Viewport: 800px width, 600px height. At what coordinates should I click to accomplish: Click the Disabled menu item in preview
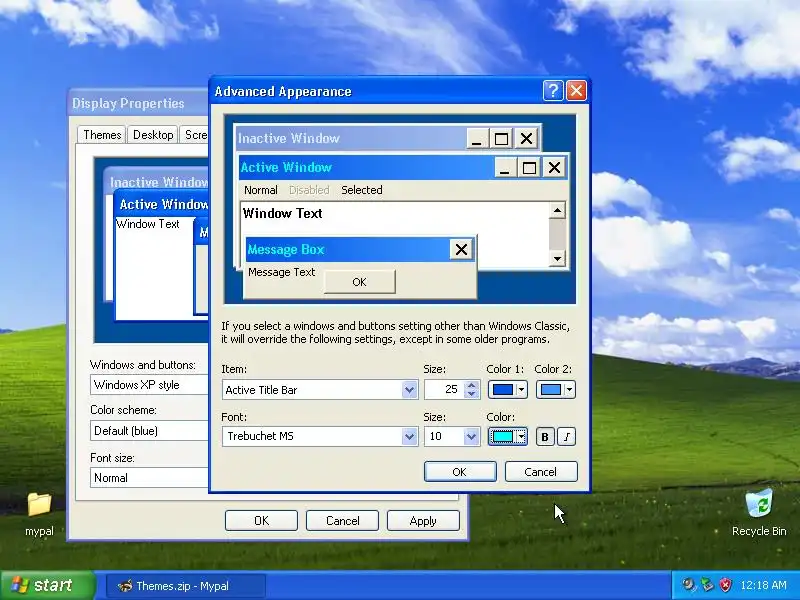pyautogui.click(x=309, y=190)
